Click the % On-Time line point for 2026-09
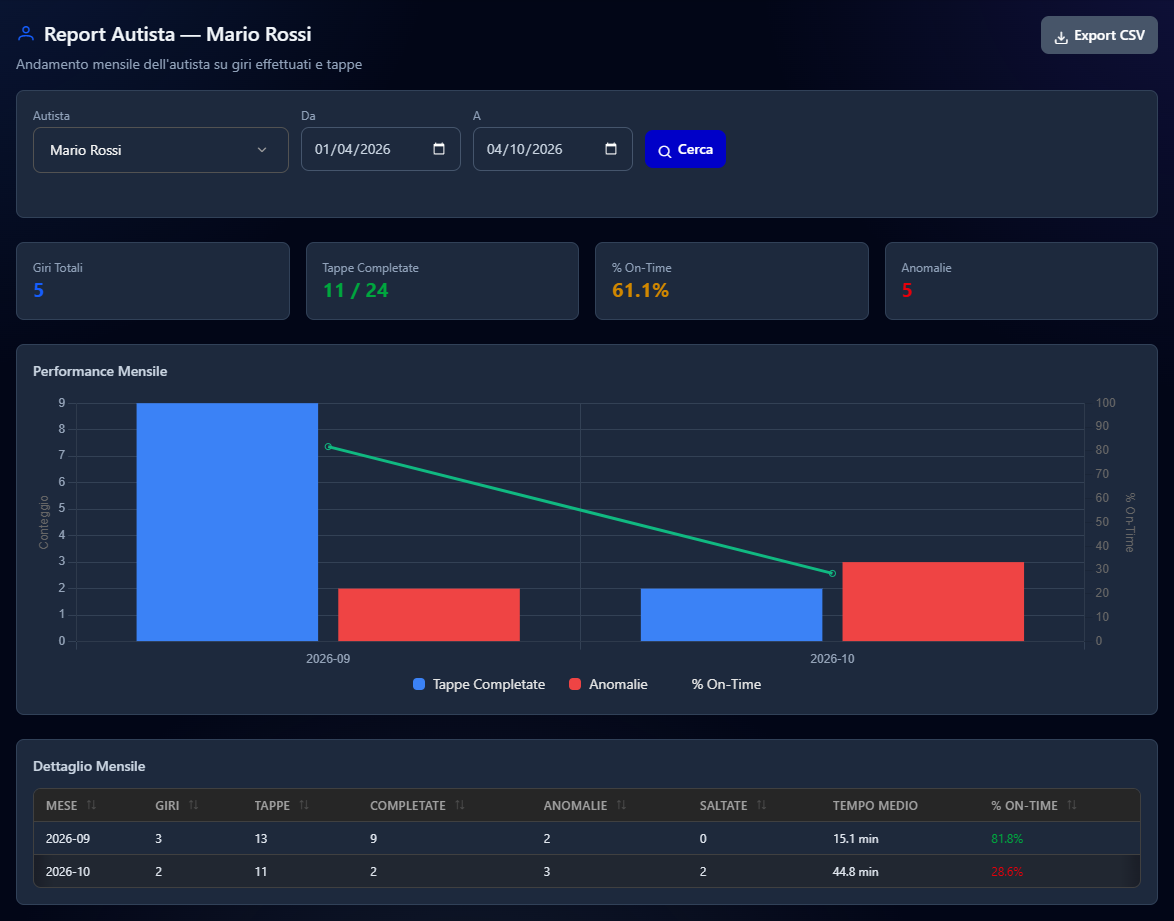The height and width of the screenshot is (921, 1174). coord(328,447)
